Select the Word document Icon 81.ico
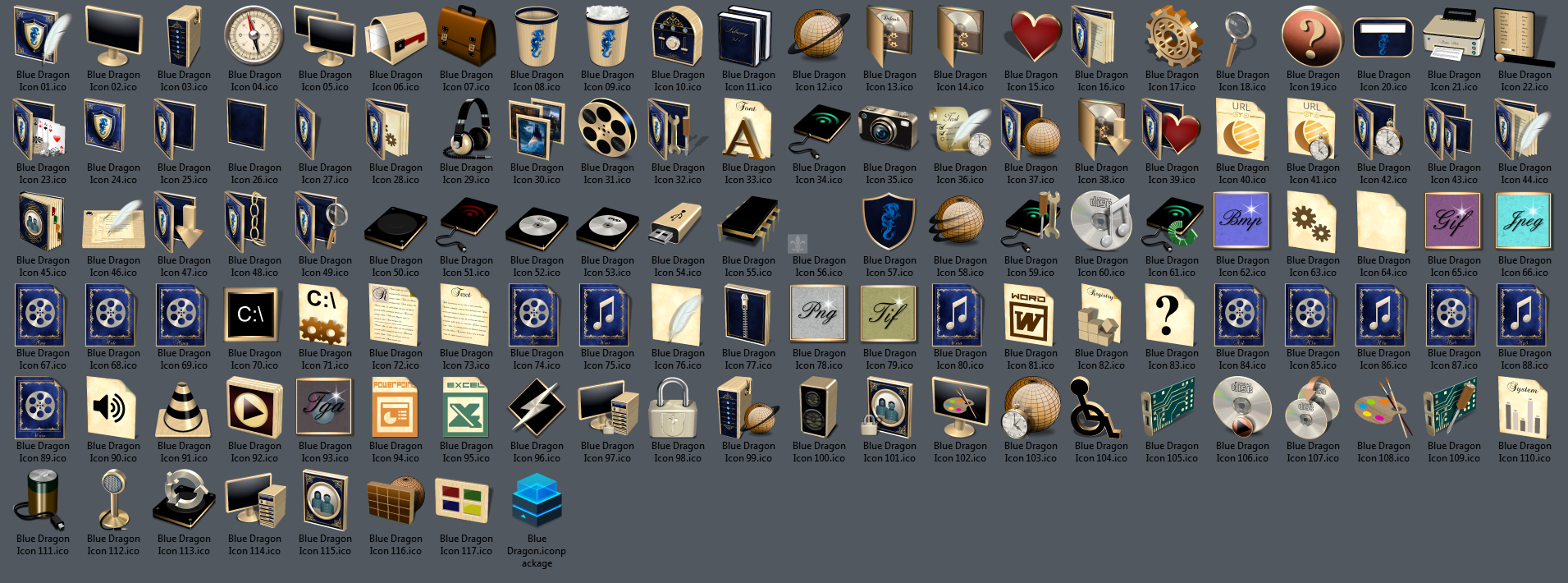 coord(1031,314)
